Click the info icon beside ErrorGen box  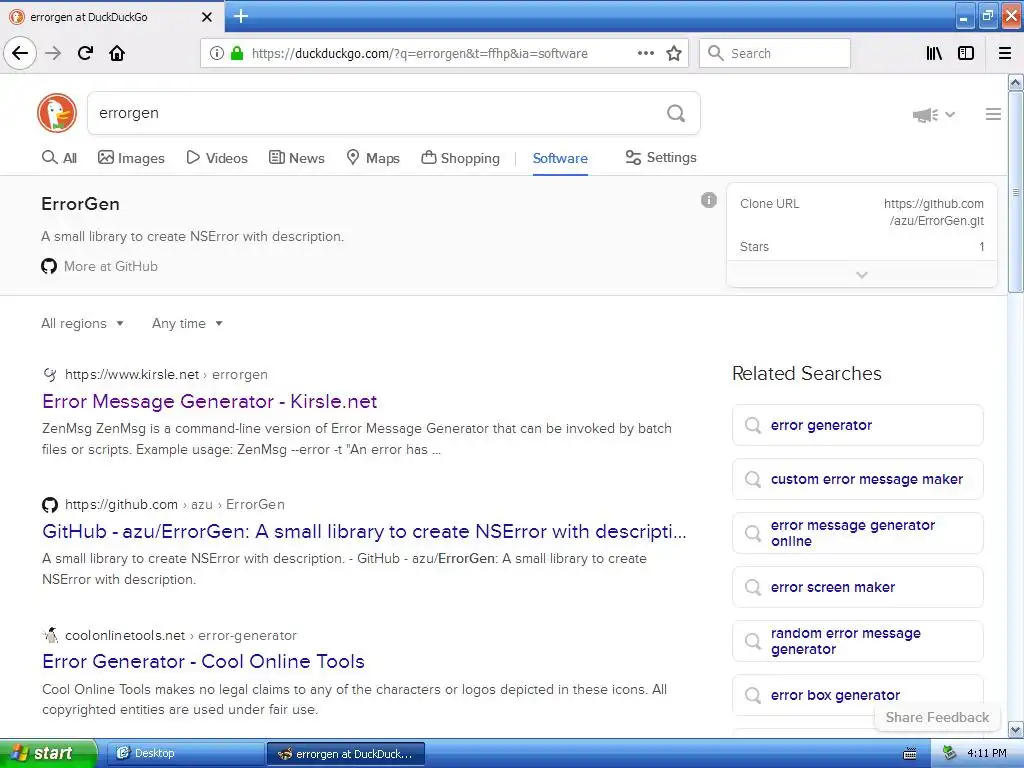pos(709,200)
